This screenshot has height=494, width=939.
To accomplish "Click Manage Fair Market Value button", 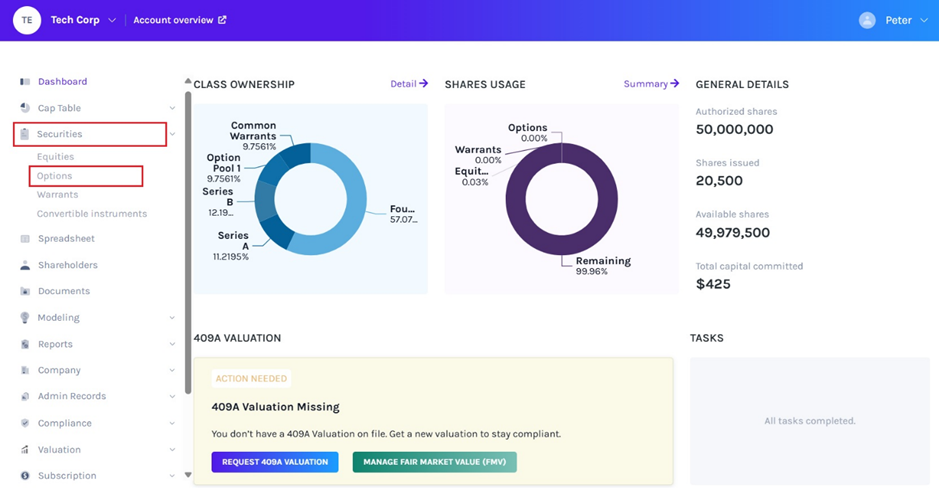I will click(x=434, y=462).
